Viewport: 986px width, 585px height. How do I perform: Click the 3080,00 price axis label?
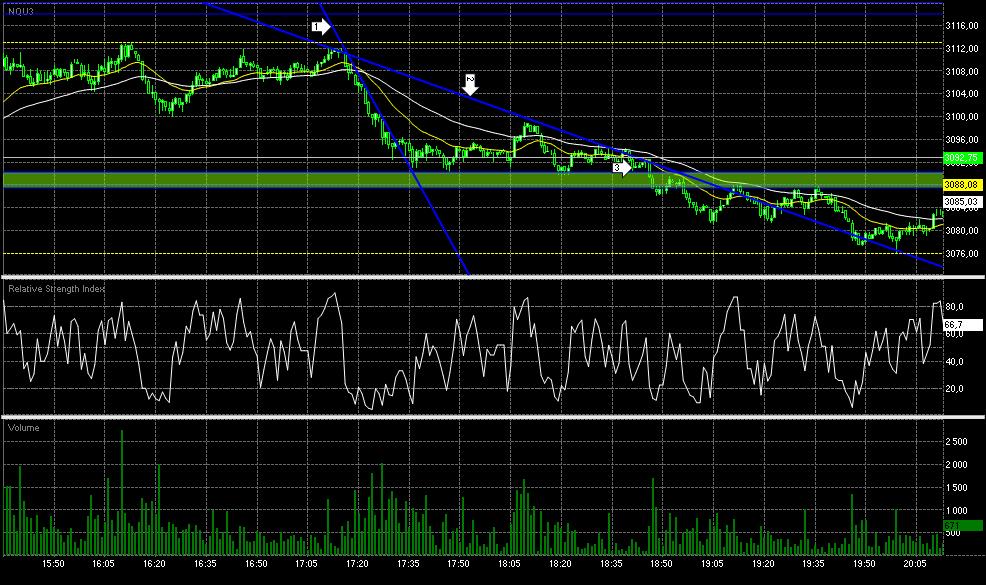coord(962,231)
